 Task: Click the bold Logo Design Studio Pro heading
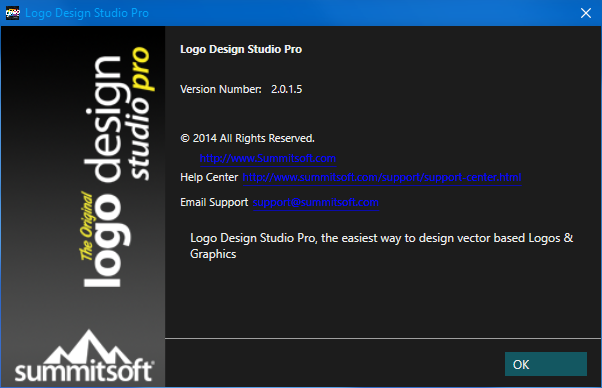pyautogui.click(x=241, y=50)
